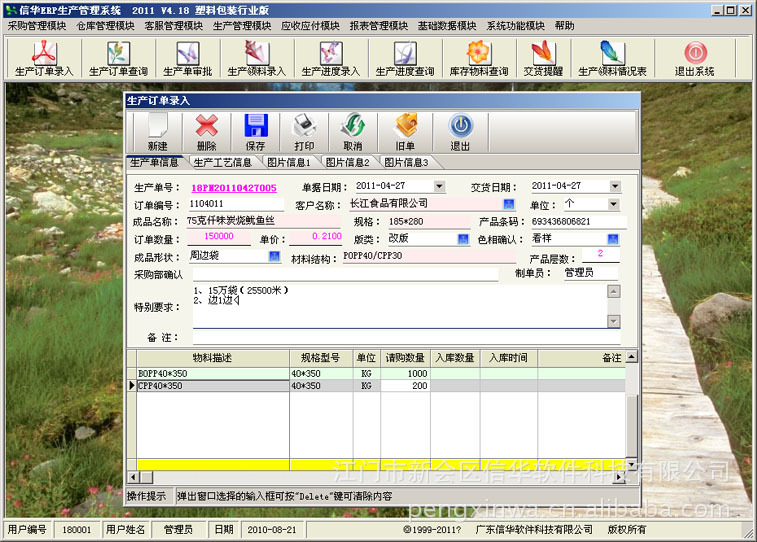Image resolution: width=757 pixels, height=542 pixels.
Task: Open the 成品形状 lookup button
Action: (x=274, y=256)
